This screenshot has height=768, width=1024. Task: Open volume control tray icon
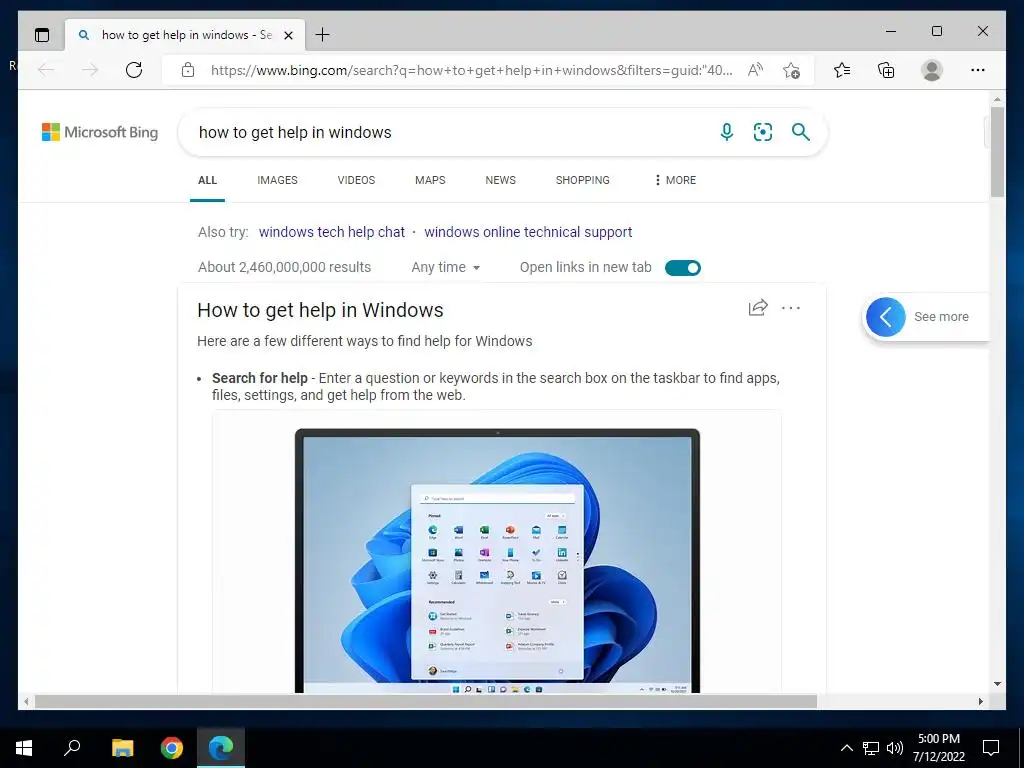(895, 748)
